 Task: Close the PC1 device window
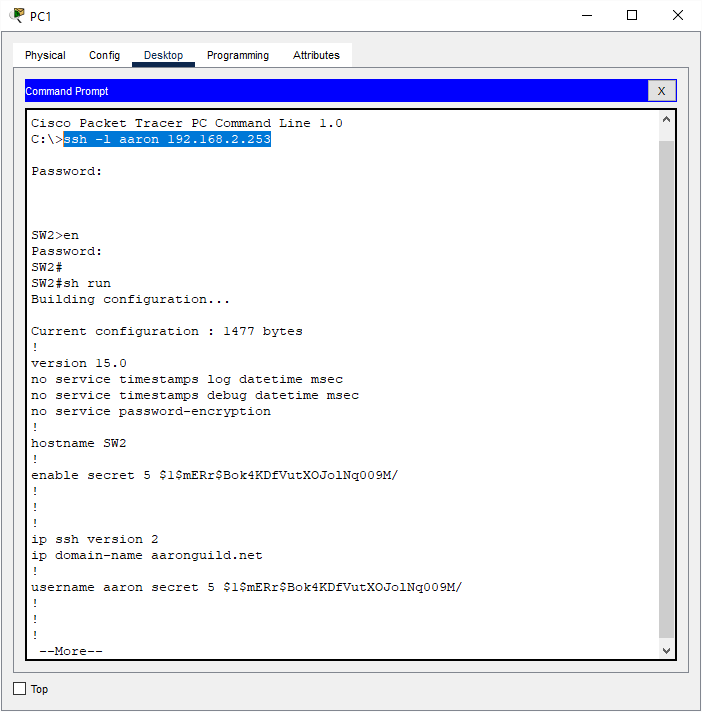click(x=678, y=15)
